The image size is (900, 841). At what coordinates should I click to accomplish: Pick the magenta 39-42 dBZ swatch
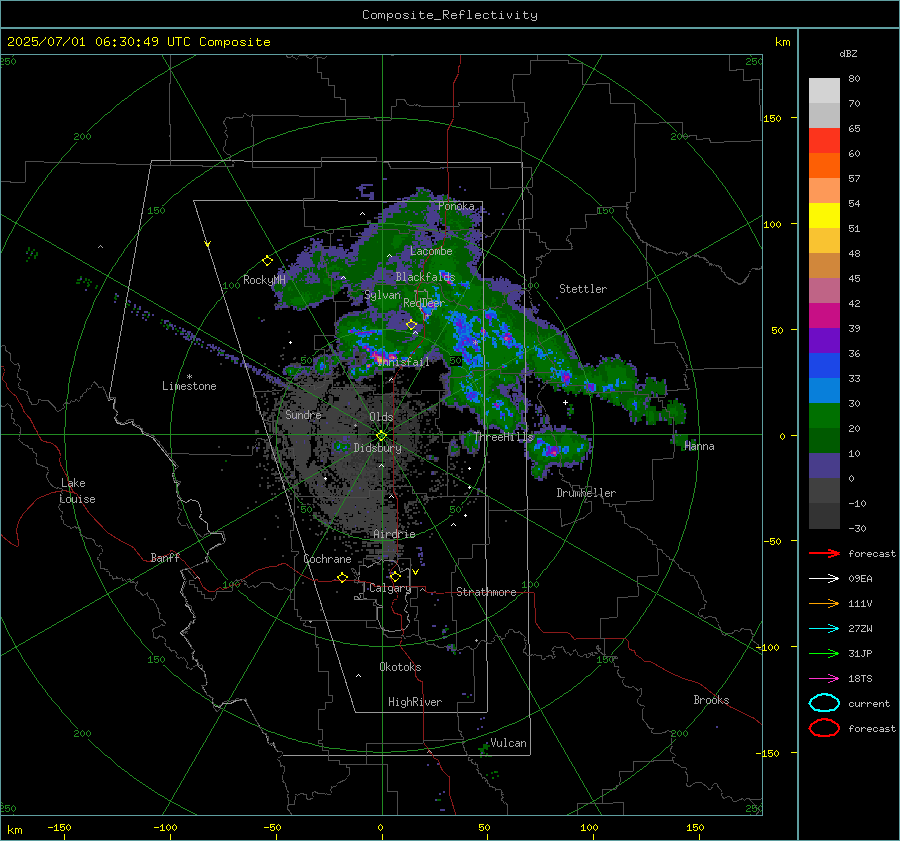coord(824,316)
